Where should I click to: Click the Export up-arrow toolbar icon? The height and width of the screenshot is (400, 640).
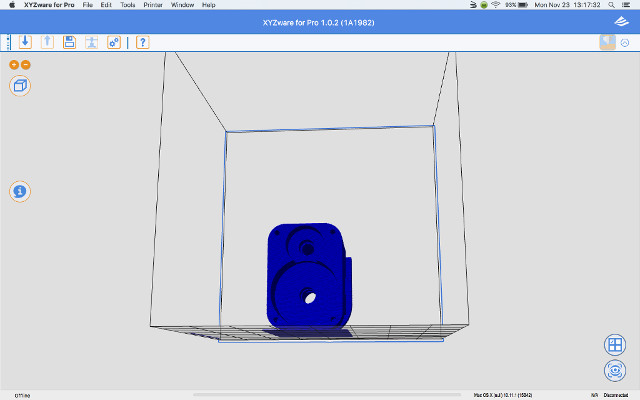coord(47,42)
